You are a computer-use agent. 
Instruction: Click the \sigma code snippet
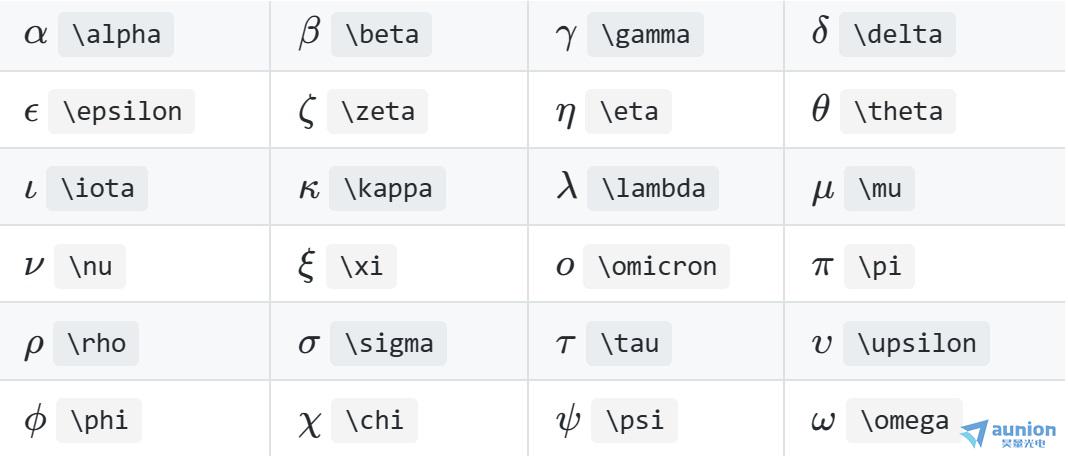388,343
